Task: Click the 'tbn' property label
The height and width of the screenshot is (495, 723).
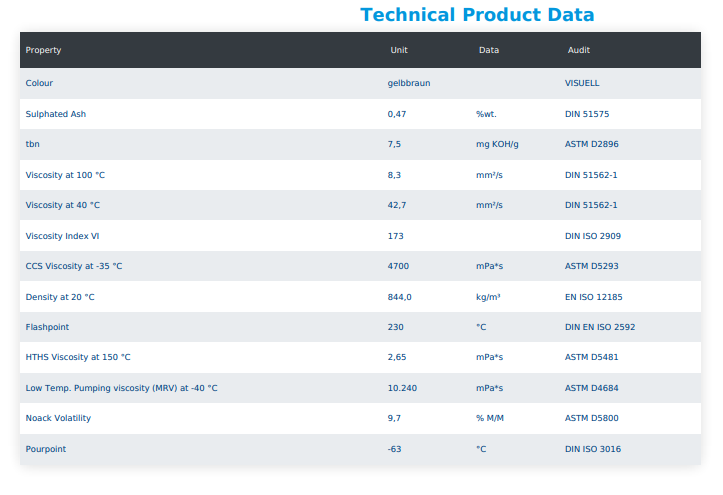Action: 32,144
